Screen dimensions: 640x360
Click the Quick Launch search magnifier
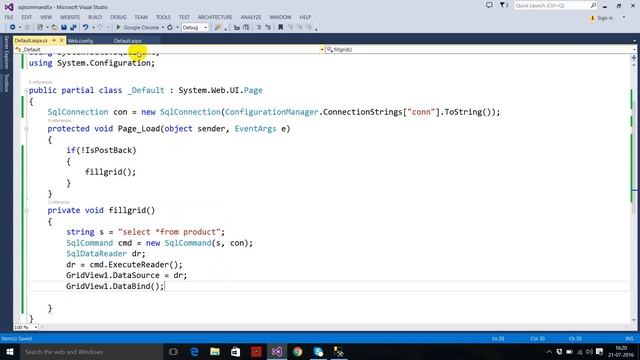point(593,5)
